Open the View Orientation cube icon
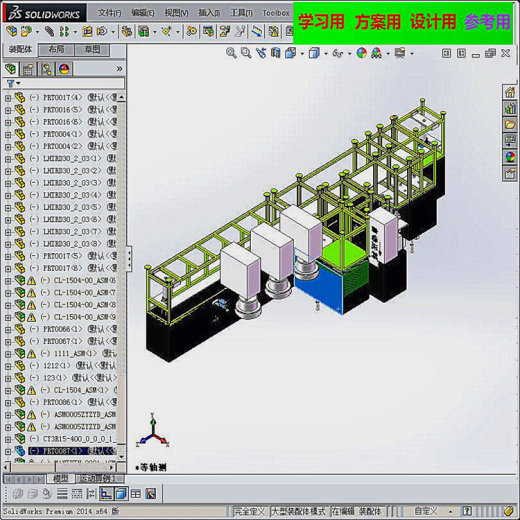The height and width of the screenshot is (520, 520). pos(290,53)
